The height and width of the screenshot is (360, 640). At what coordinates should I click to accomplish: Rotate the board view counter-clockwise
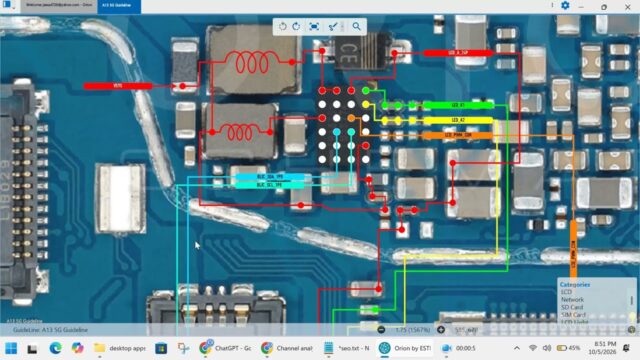[282, 27]
